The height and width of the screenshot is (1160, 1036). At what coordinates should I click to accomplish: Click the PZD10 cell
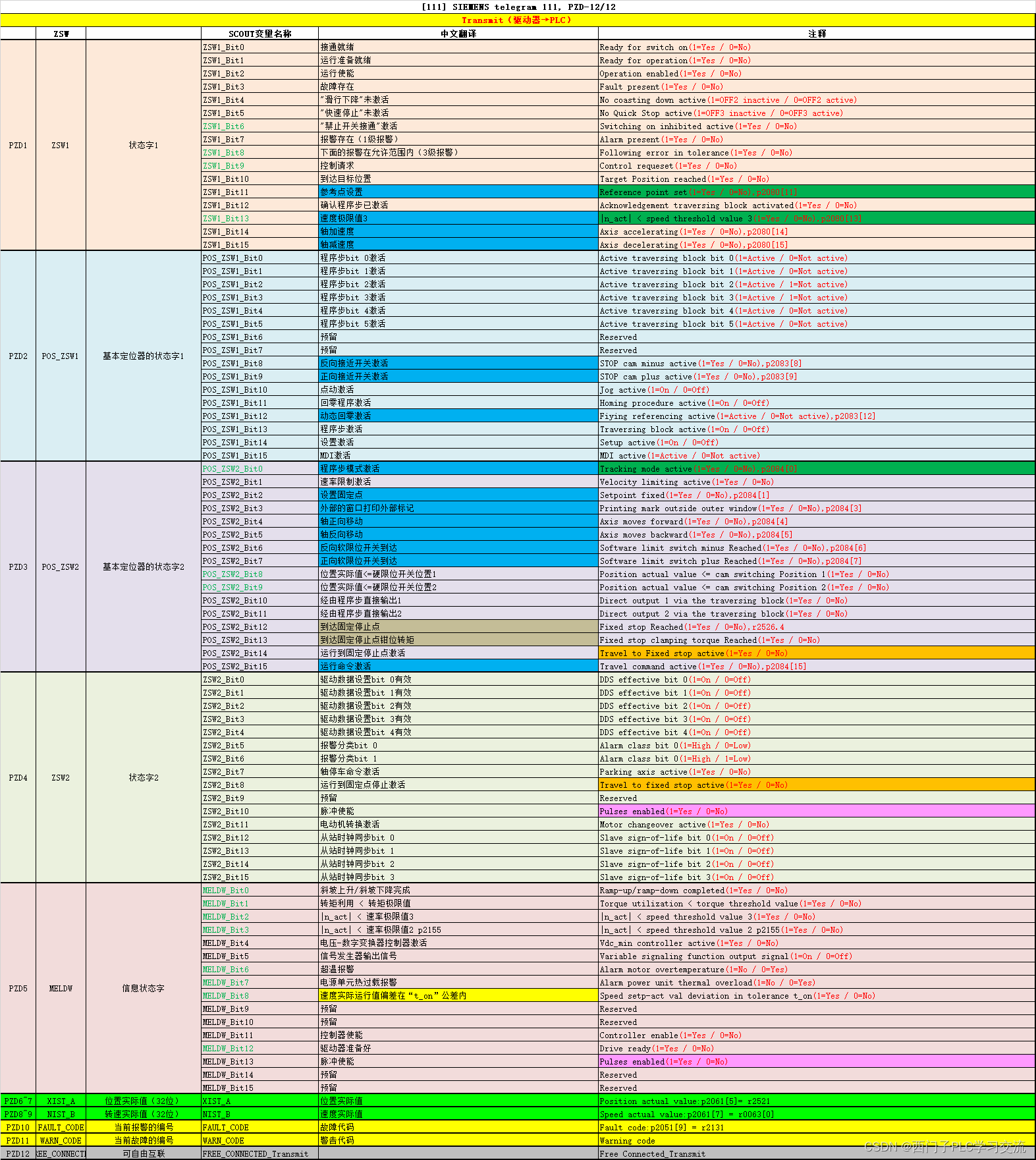coord(18,1127)
